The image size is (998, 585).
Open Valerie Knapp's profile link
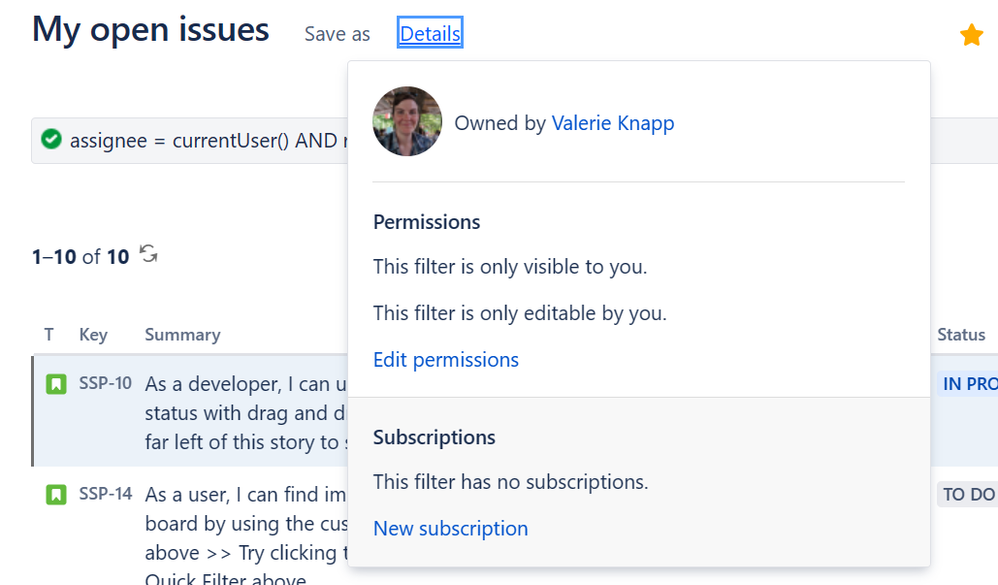[x=613, y=123]
